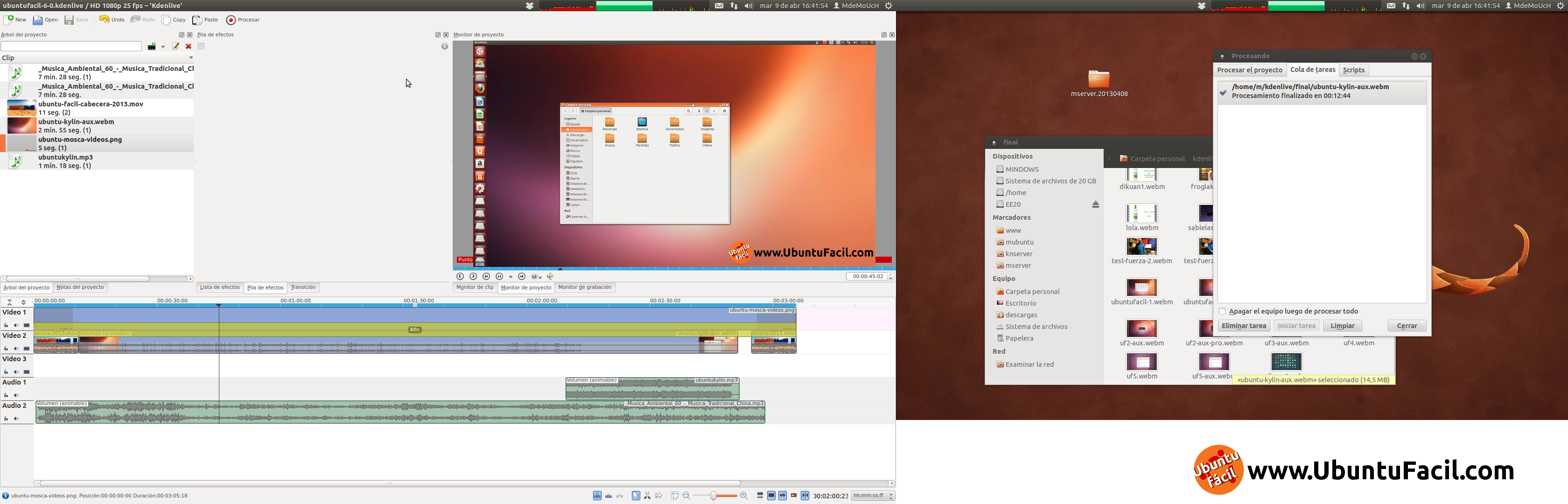The width and height of the screenshot is (1568, 504).
Task: Click the set zone start monitor button
Action: 460,276
